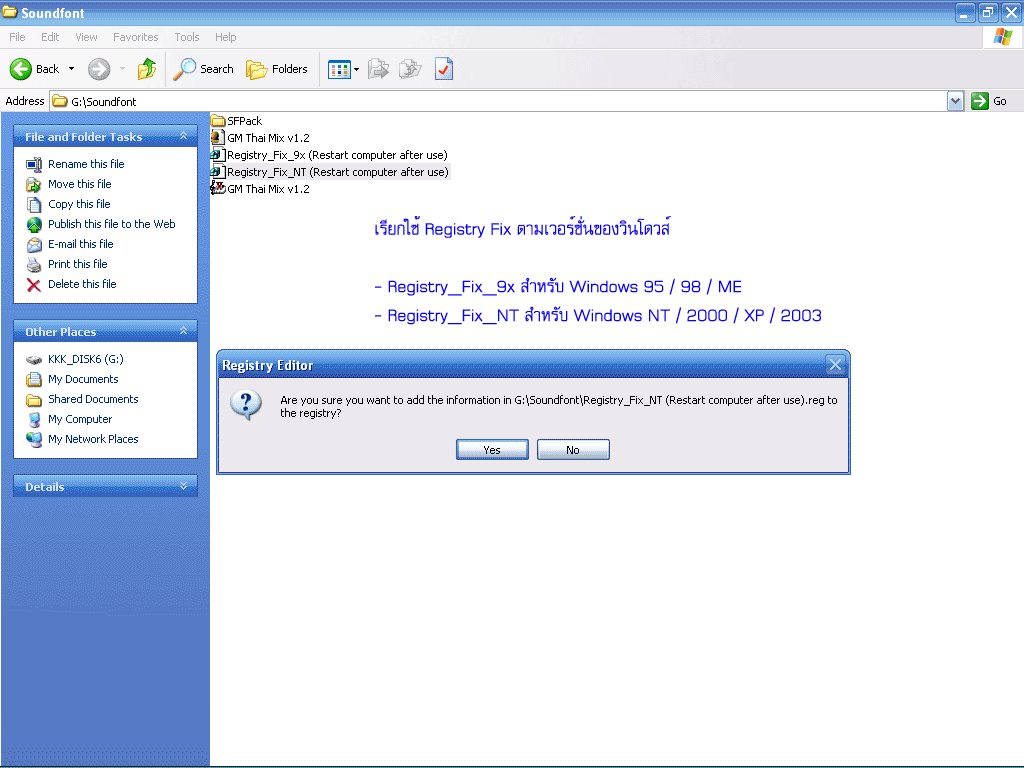
Task: Select Registry_Fix_NT registry file icon
Action: 218,172
